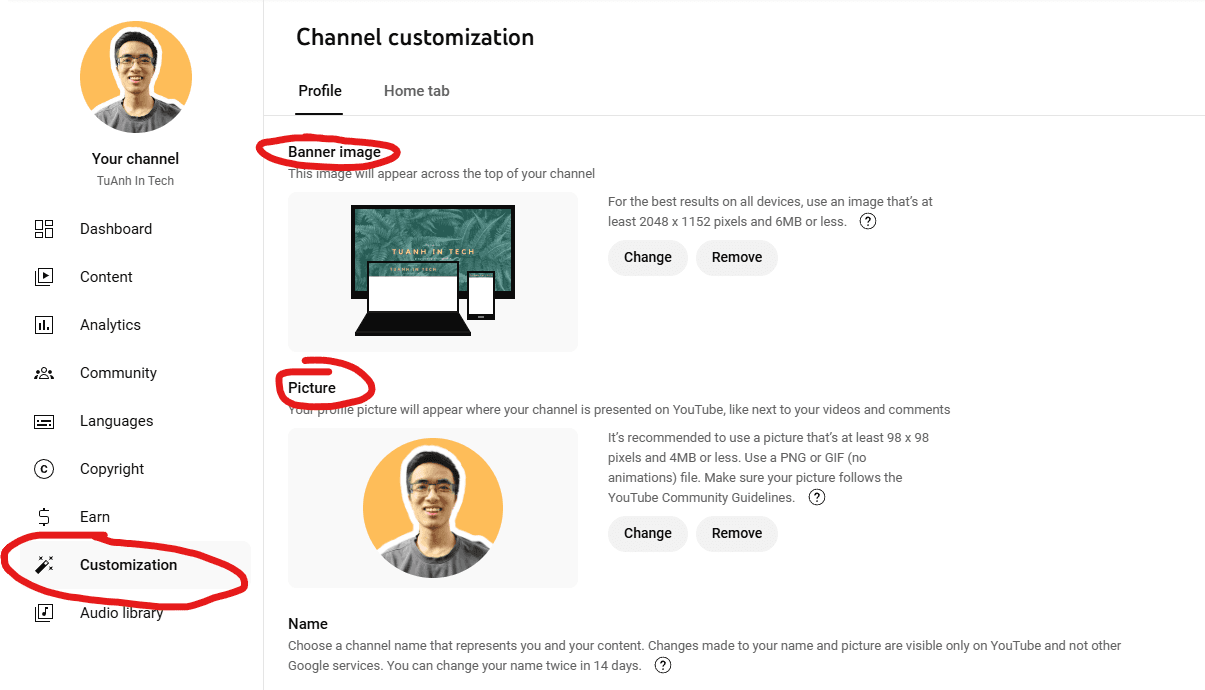
Task: Select the Content icon in the sidebar
Action: click(x=44, y=276)
